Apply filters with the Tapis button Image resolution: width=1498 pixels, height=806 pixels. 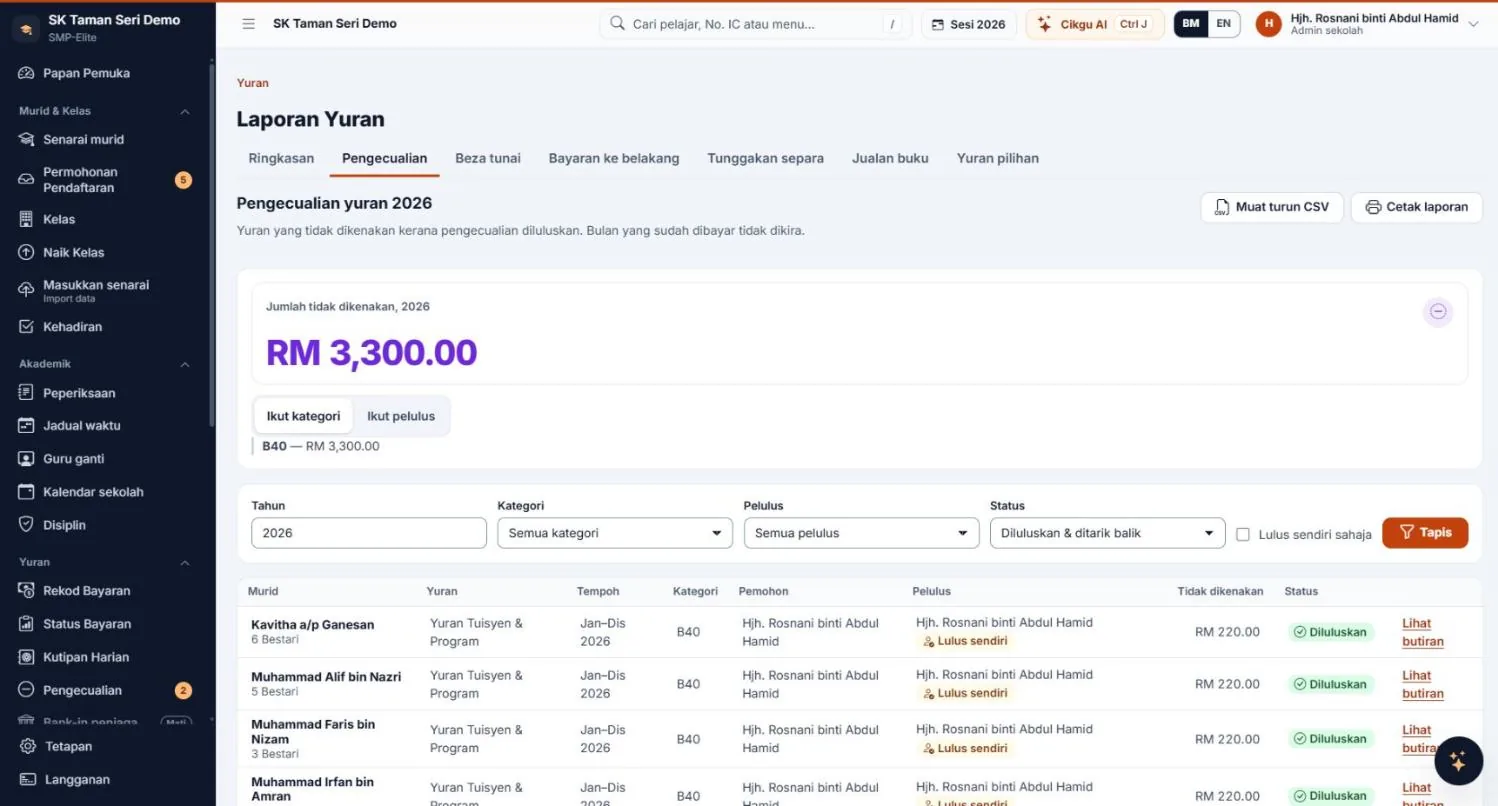(1425, 533)
